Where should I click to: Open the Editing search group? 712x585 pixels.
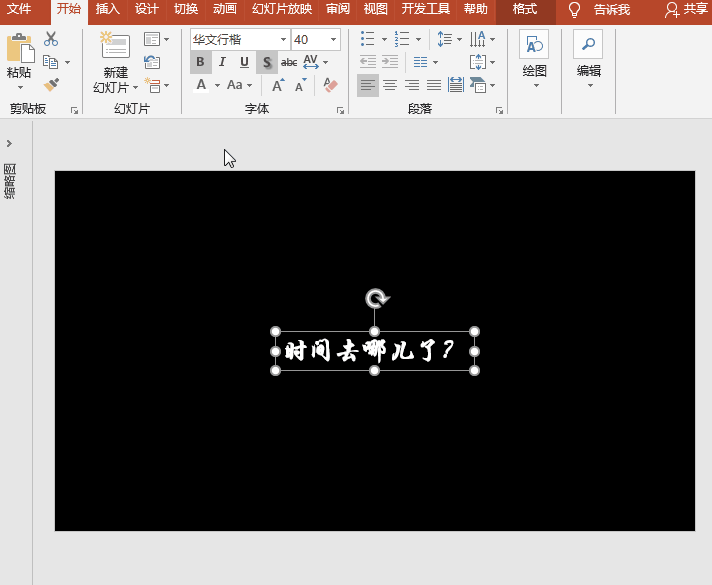(x=588, y=59)
